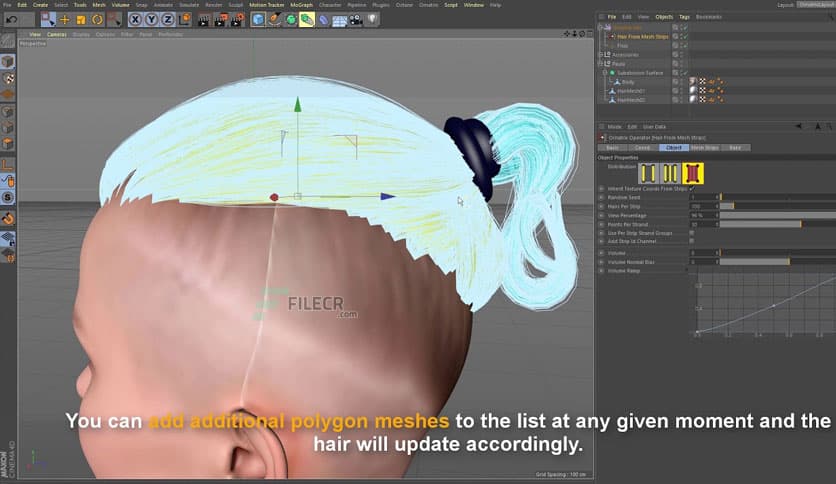
Task: Click the Spline Pen icon
Action: coord(274,20)
